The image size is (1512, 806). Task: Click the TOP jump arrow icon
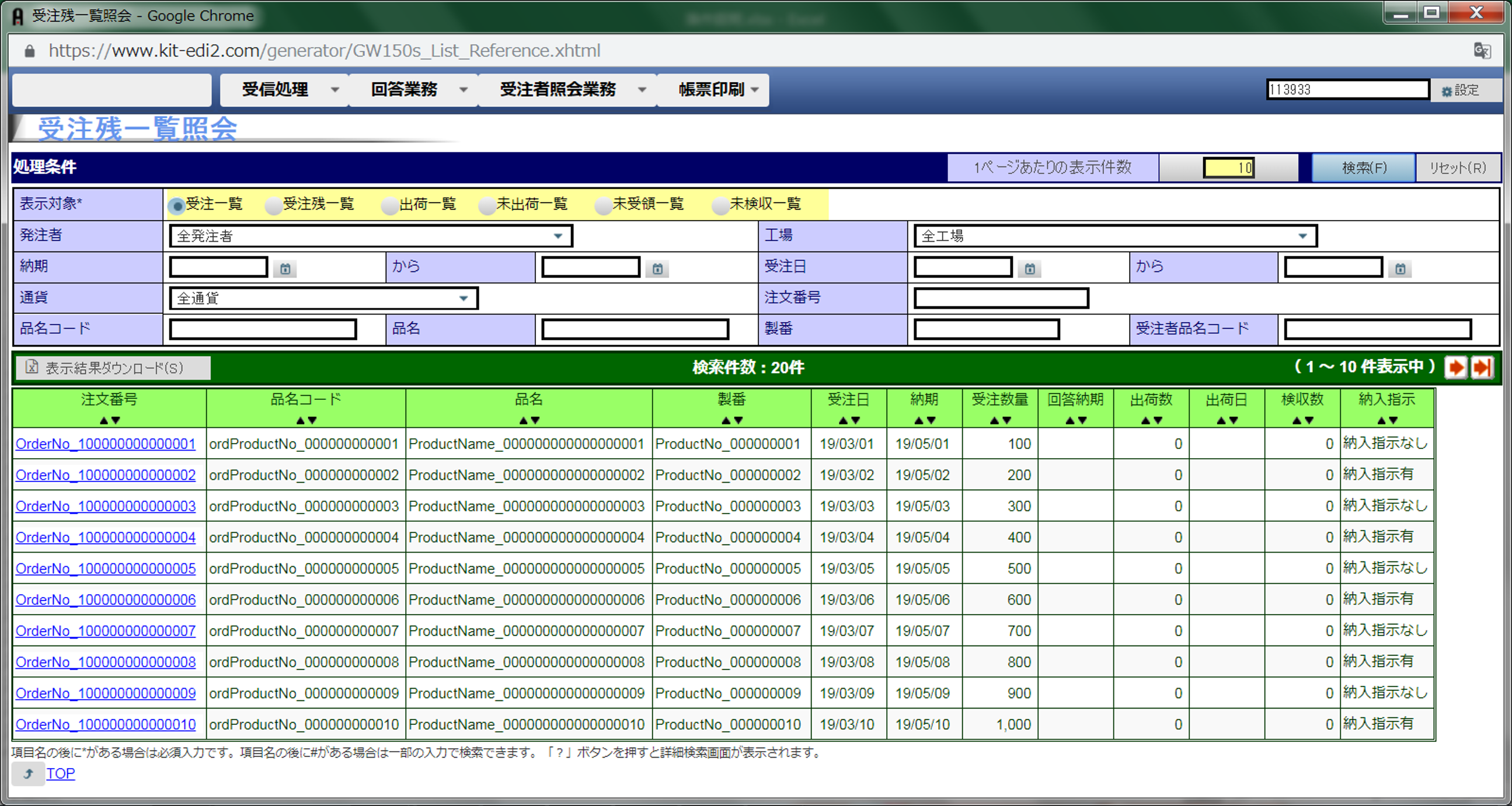point(27,774)
